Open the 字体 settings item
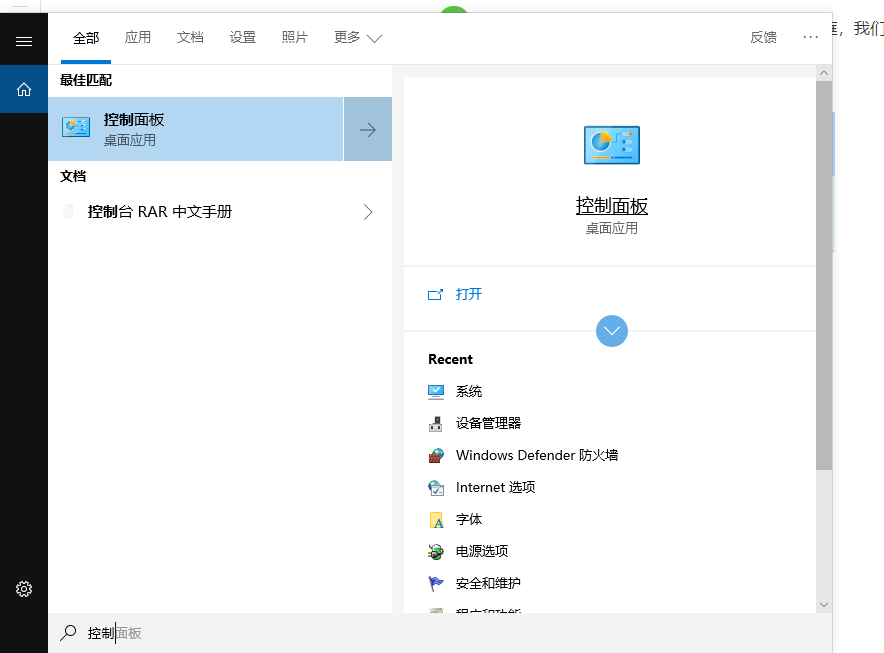Viewport: 884px width, 653px height. coord(470,519)
